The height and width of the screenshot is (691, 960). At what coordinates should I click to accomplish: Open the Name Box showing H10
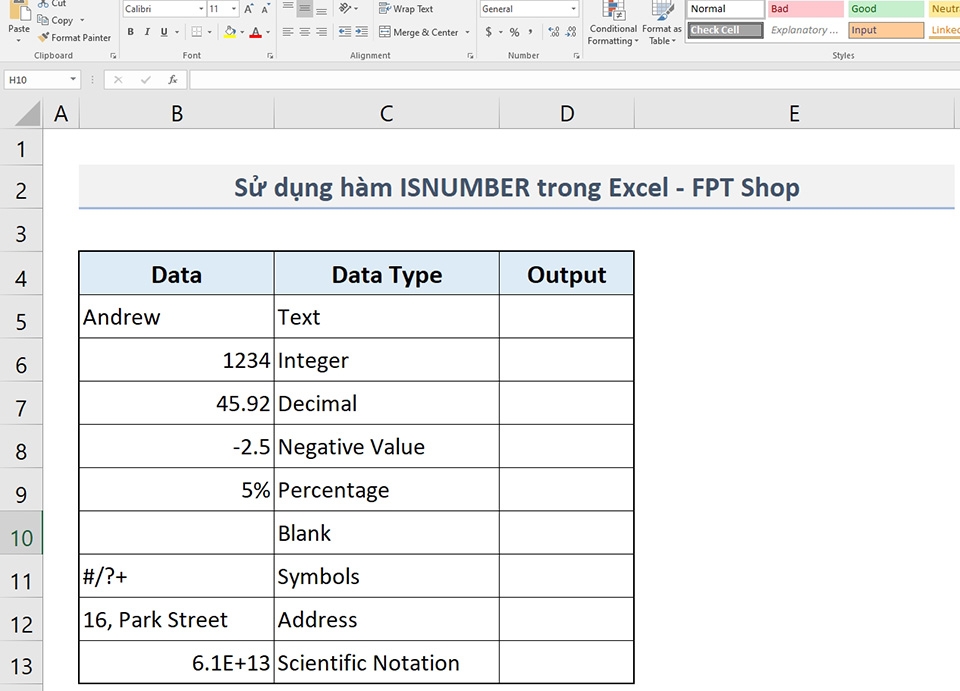[x=38, y=77]
